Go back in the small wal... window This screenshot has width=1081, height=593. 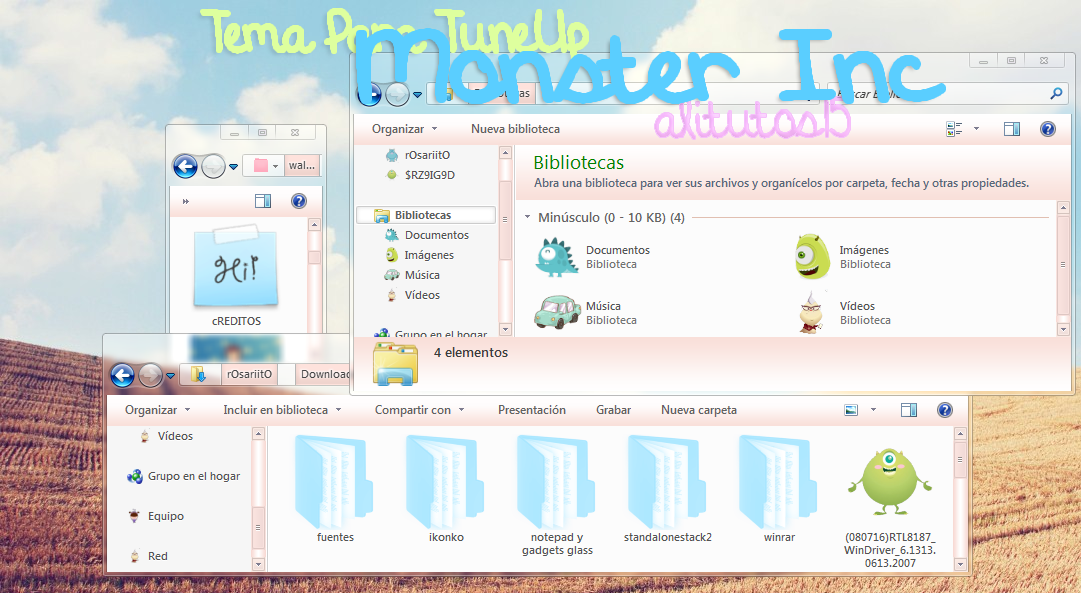click(x=185, y=166)
